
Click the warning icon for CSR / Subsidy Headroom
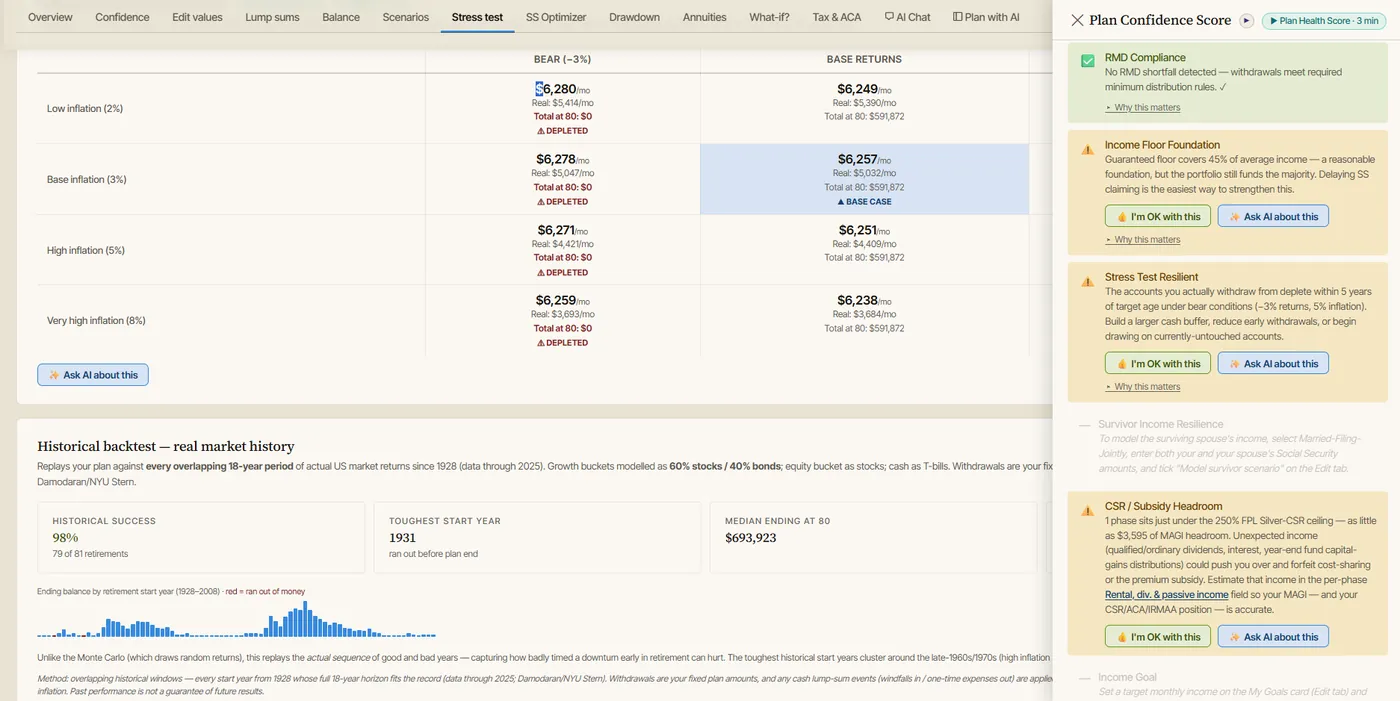pyautogui.click(x=1087, y=511)
